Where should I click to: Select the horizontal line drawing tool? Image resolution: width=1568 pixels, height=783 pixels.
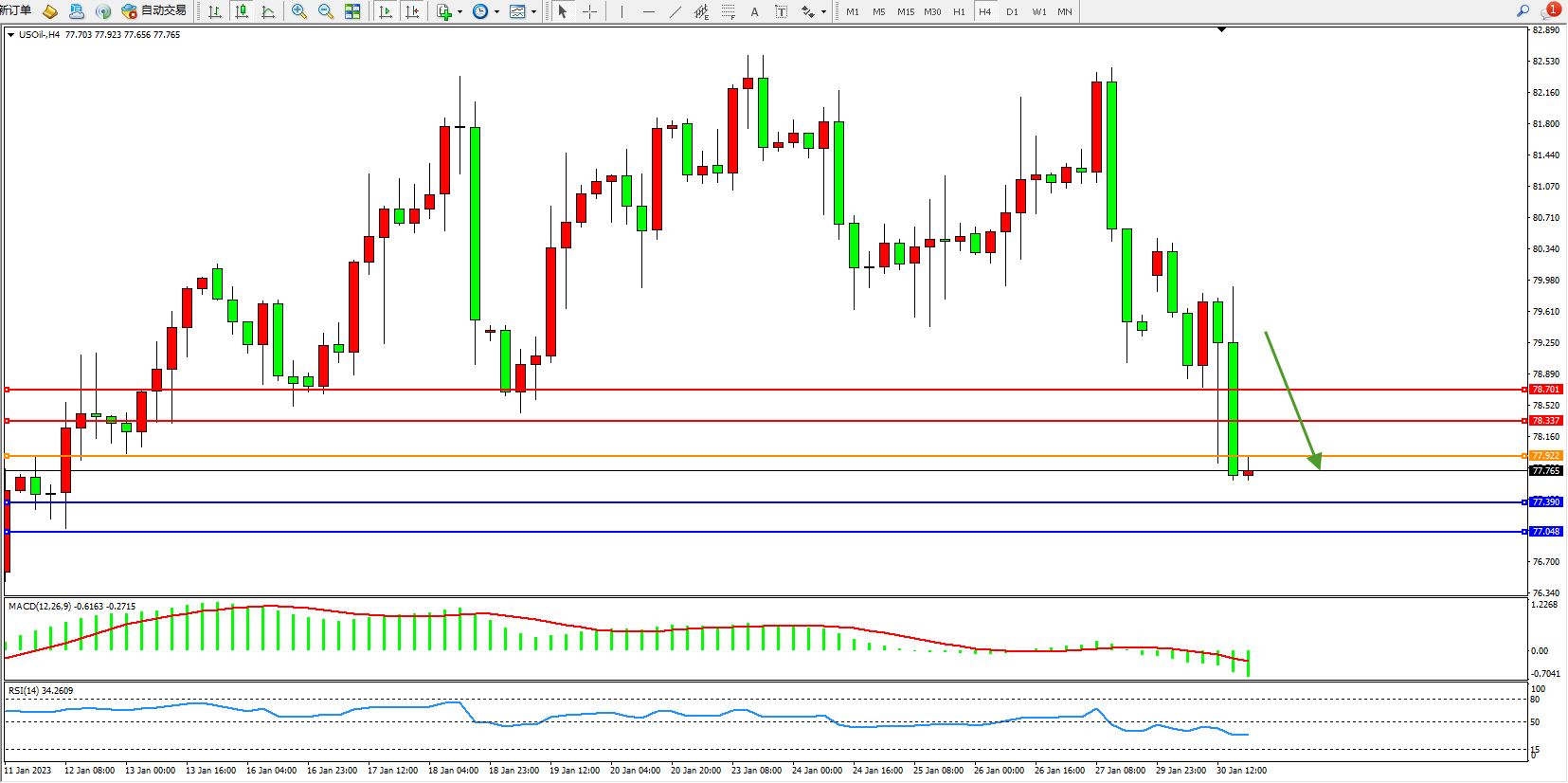[x=648, y=11]
